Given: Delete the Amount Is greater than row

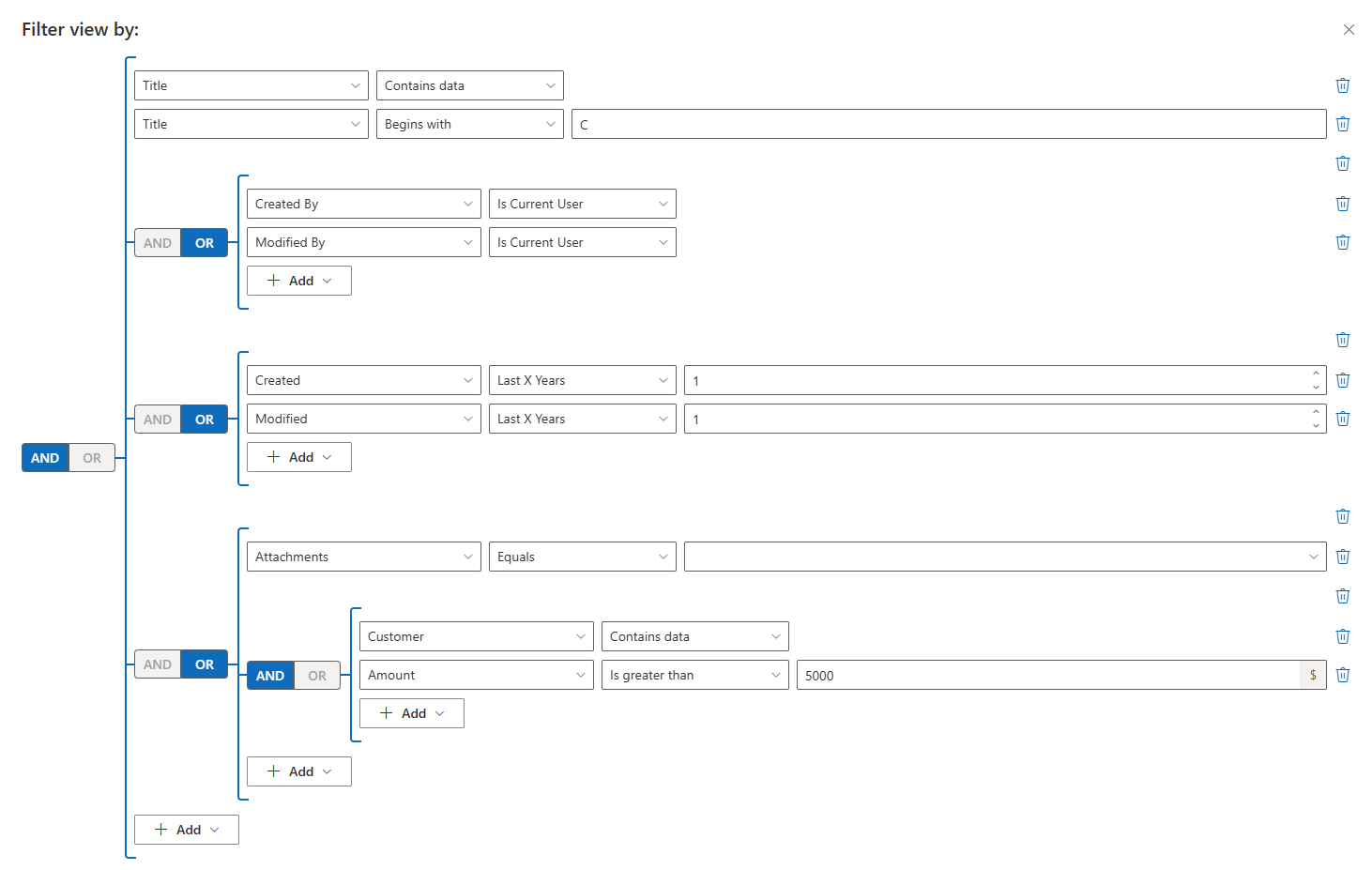Looking at the screenshot, I should pyautogui.click(x=1343, y=675).
